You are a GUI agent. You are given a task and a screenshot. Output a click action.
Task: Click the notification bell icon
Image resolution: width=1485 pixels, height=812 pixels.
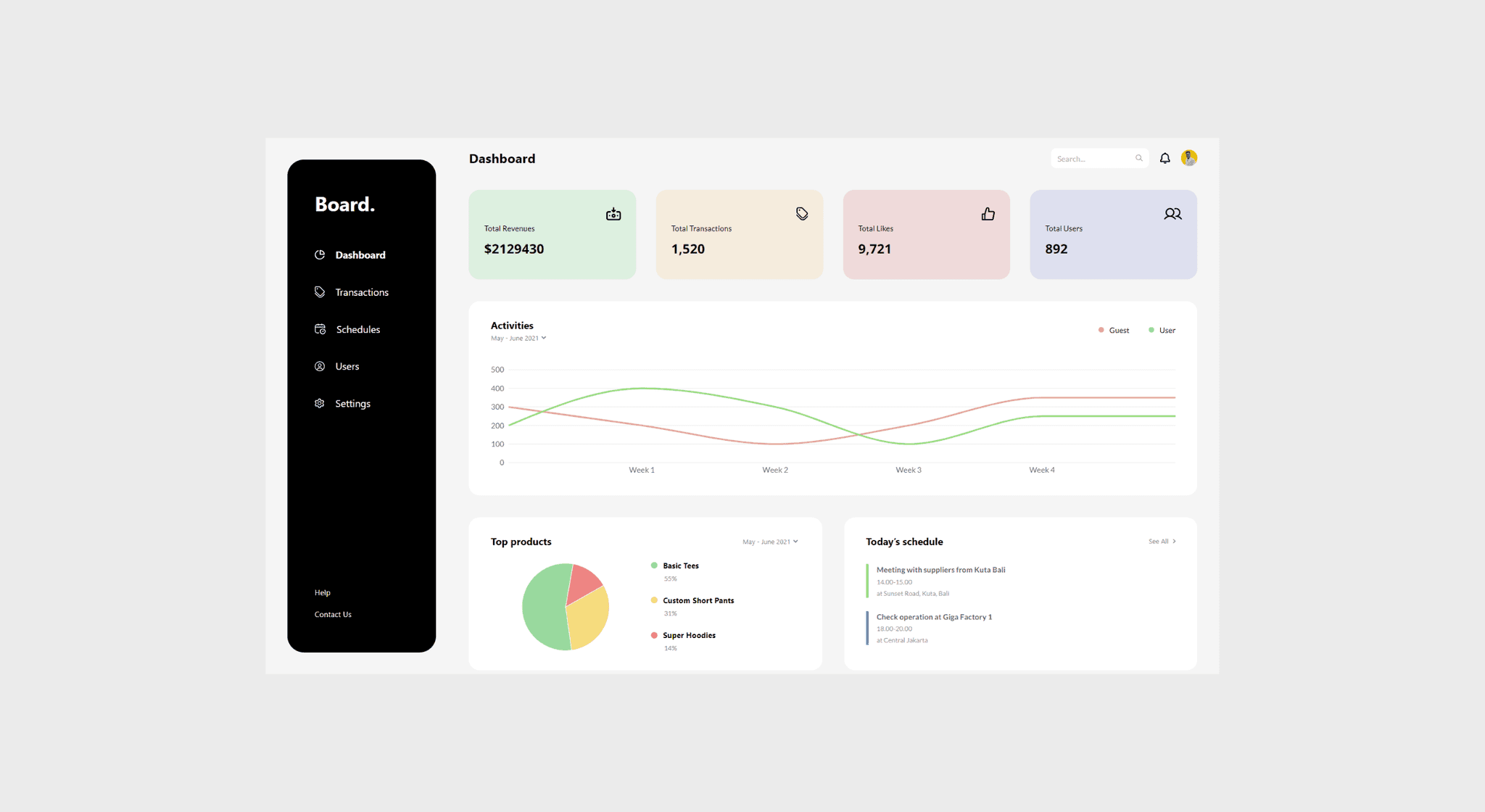[1164, 158]
